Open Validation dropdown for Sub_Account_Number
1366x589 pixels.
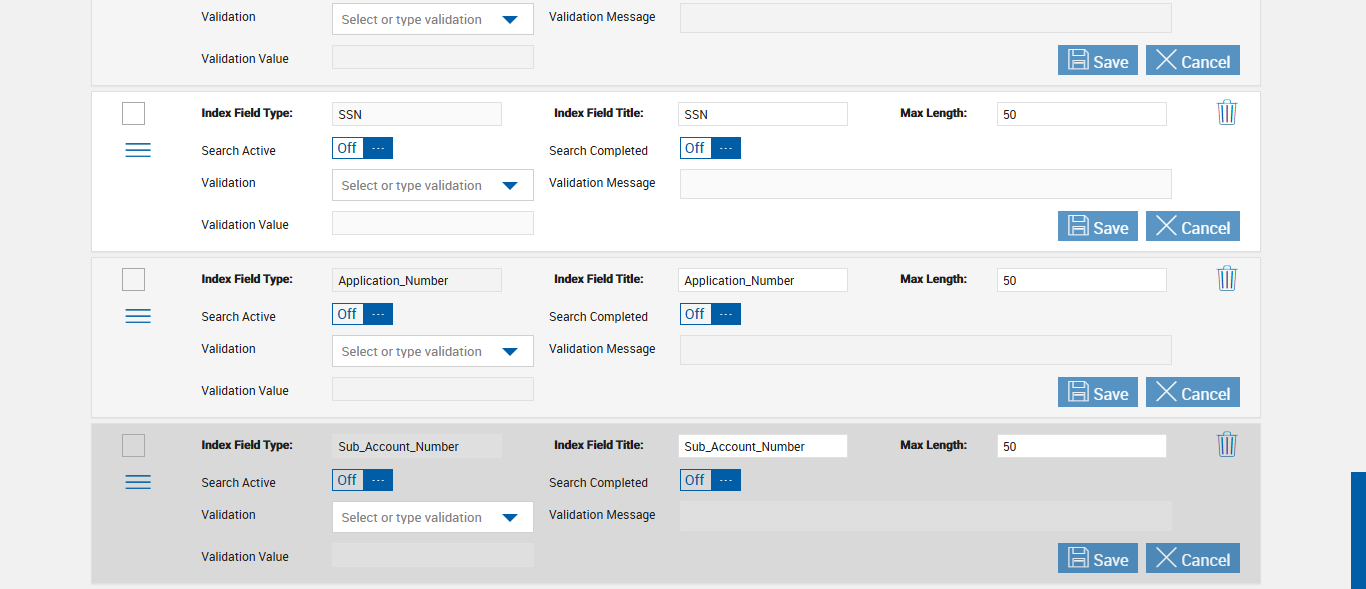coord(432,517)
